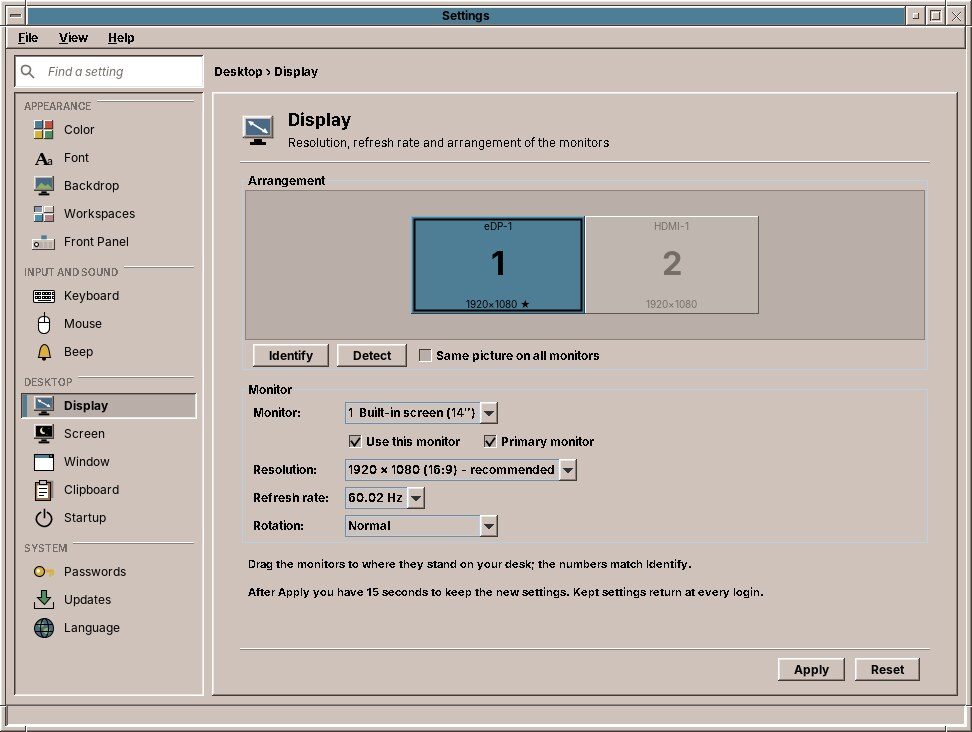
Task: Expand the Rotation dropdown
Action: coord(421,526)
